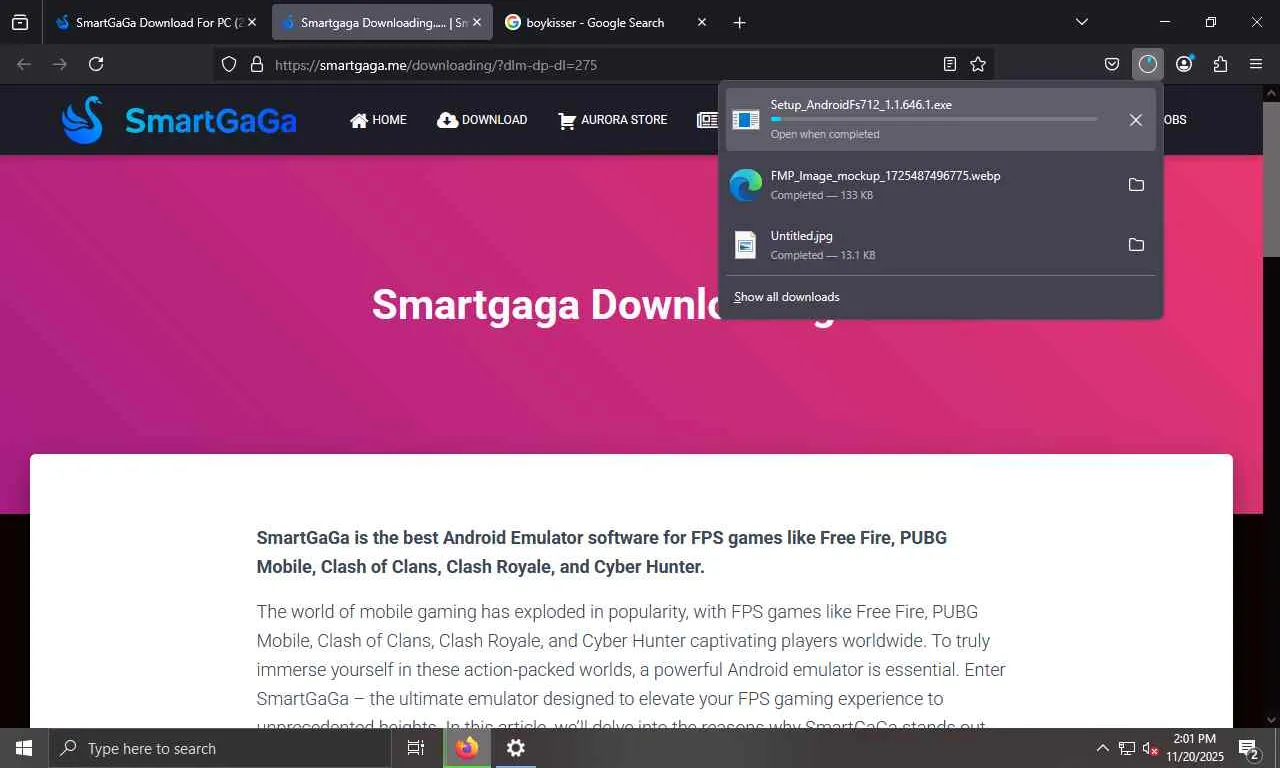Select the Smartgaga Downloading tab
The image size is (1280, 768).
[382, 22]
